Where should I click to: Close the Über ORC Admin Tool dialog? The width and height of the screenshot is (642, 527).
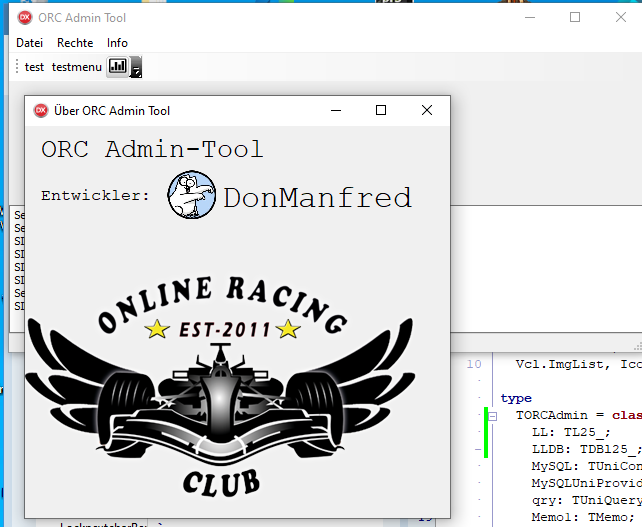[427, 111]
